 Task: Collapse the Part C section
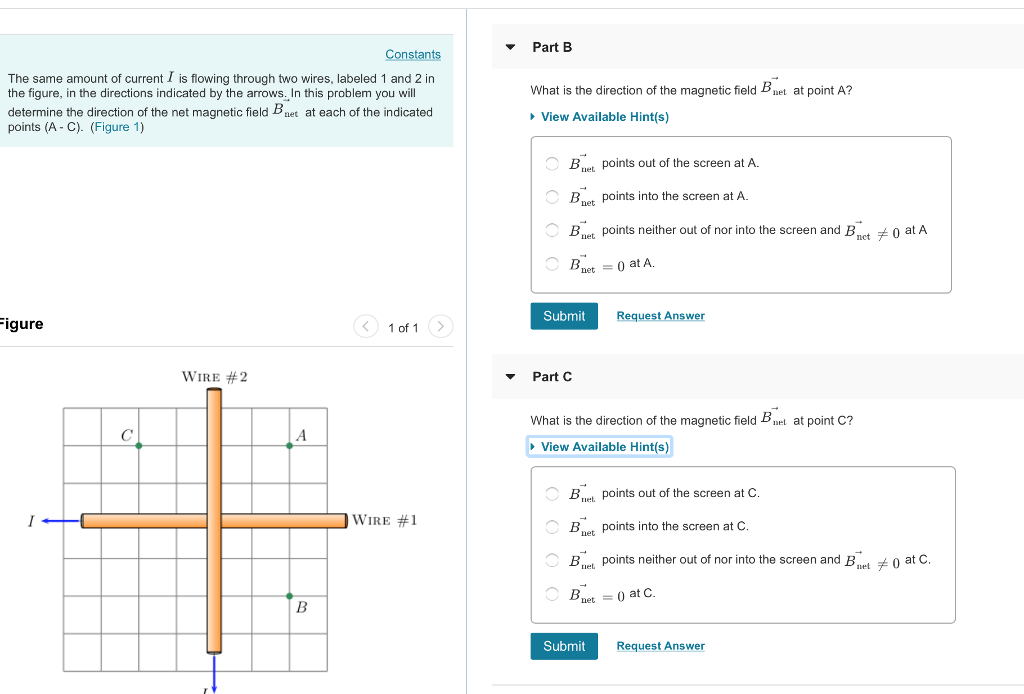point(509,376)
